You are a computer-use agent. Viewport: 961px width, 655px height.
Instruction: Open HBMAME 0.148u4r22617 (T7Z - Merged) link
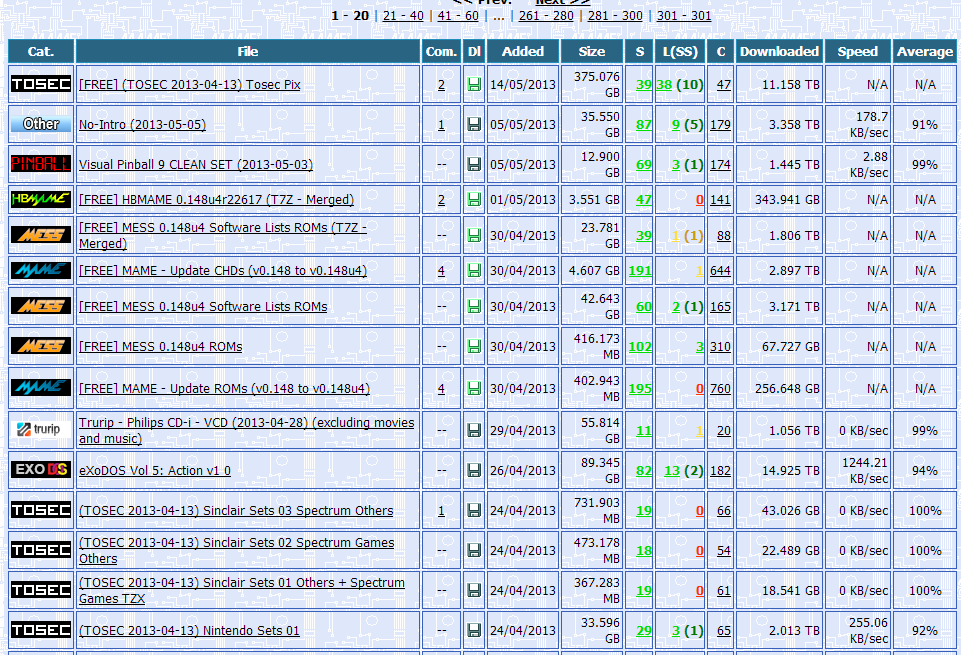click(216, 200)
